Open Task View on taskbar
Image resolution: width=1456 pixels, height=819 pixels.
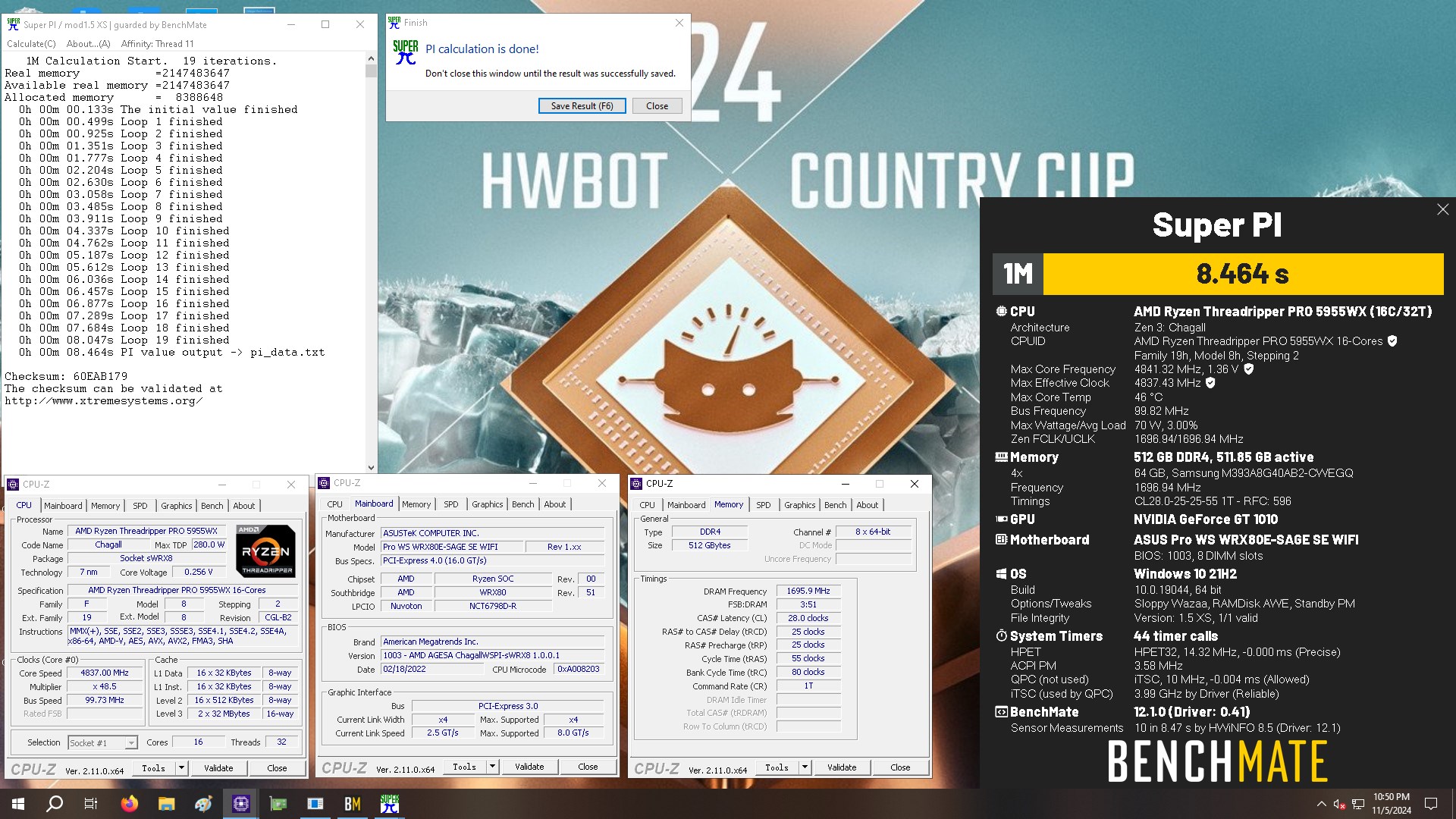click(x=91, y=804)
